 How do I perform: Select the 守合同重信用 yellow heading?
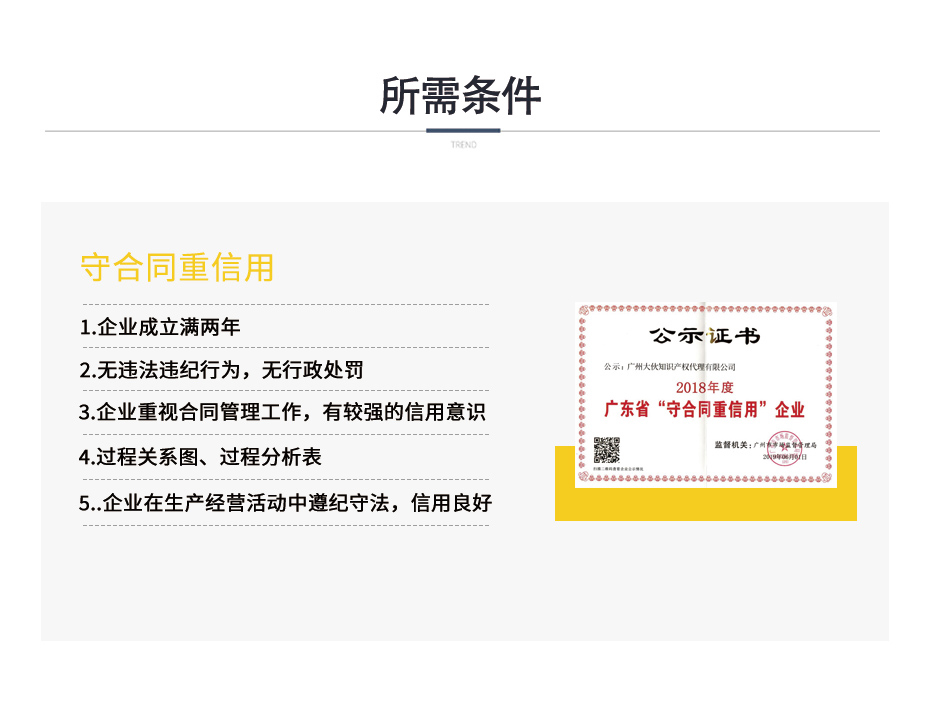pos(177,267)
